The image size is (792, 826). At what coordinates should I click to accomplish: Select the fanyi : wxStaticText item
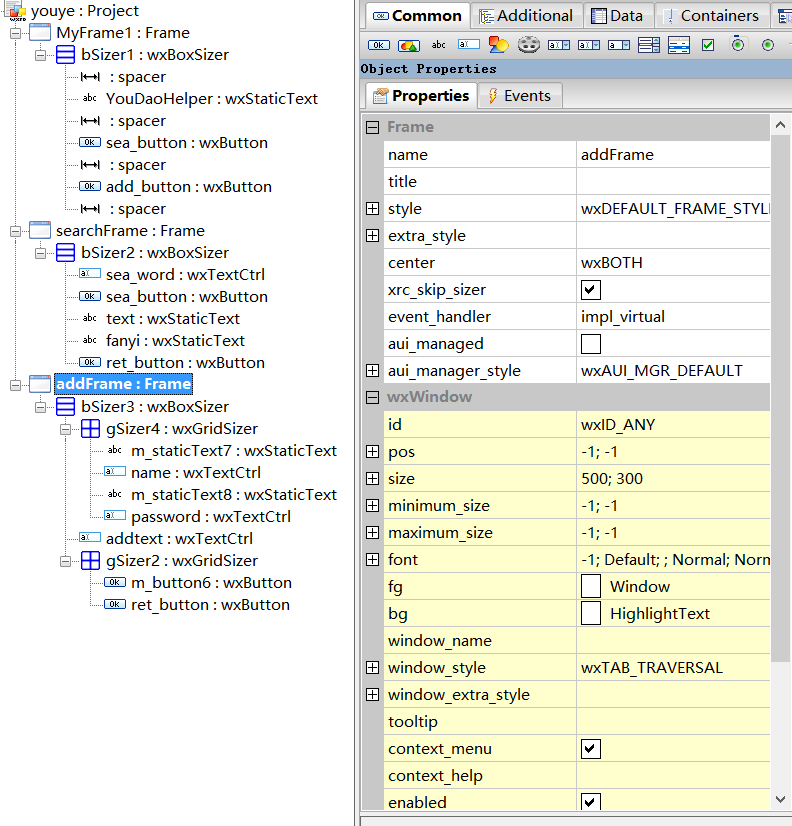pyautogui.click(x=175, y=341)
